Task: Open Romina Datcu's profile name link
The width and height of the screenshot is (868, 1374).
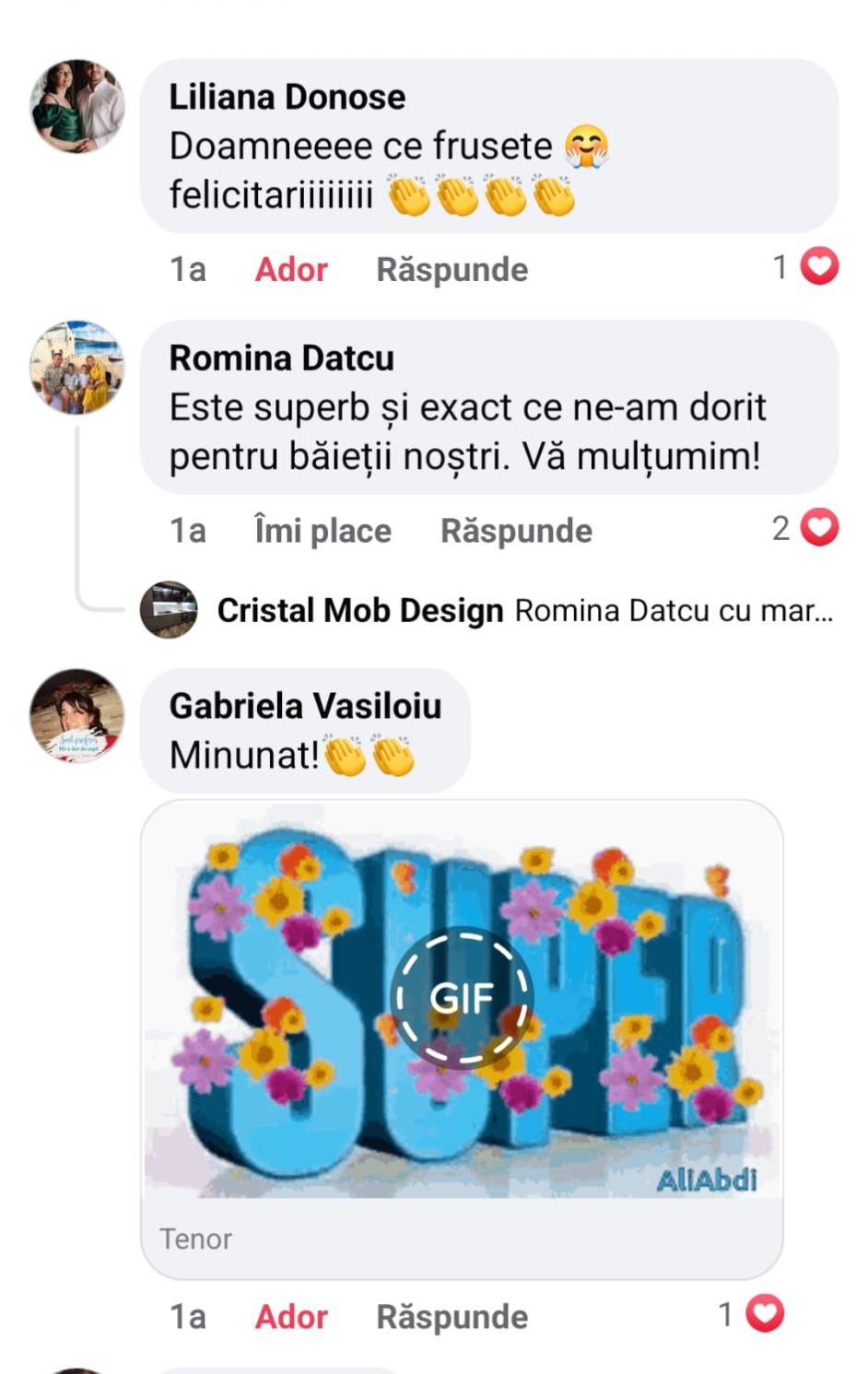Action: (281, 358)
